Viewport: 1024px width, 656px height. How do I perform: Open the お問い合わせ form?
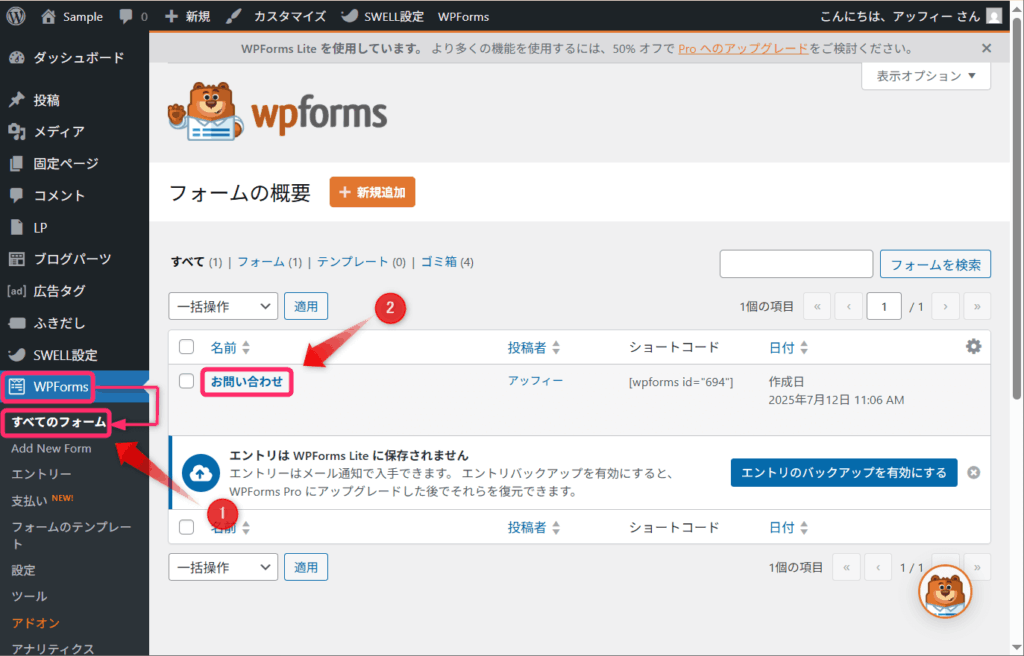pos(247,382)
